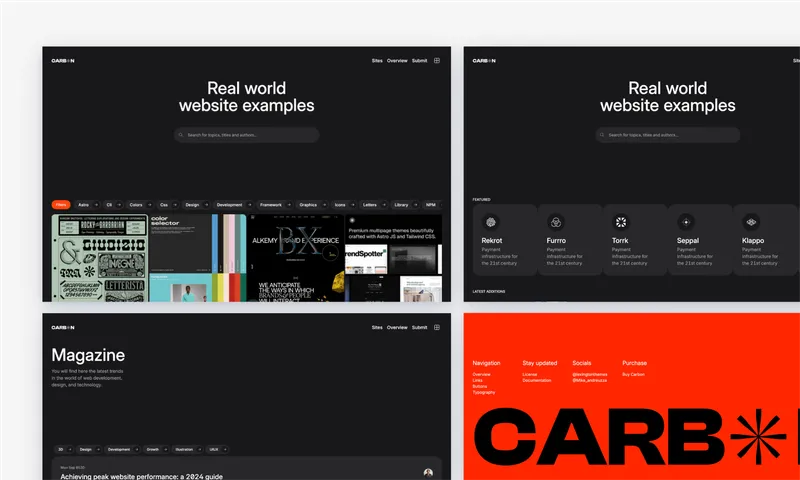
Task: Click the Rekrot featured card icon
Action: [491, 222]
